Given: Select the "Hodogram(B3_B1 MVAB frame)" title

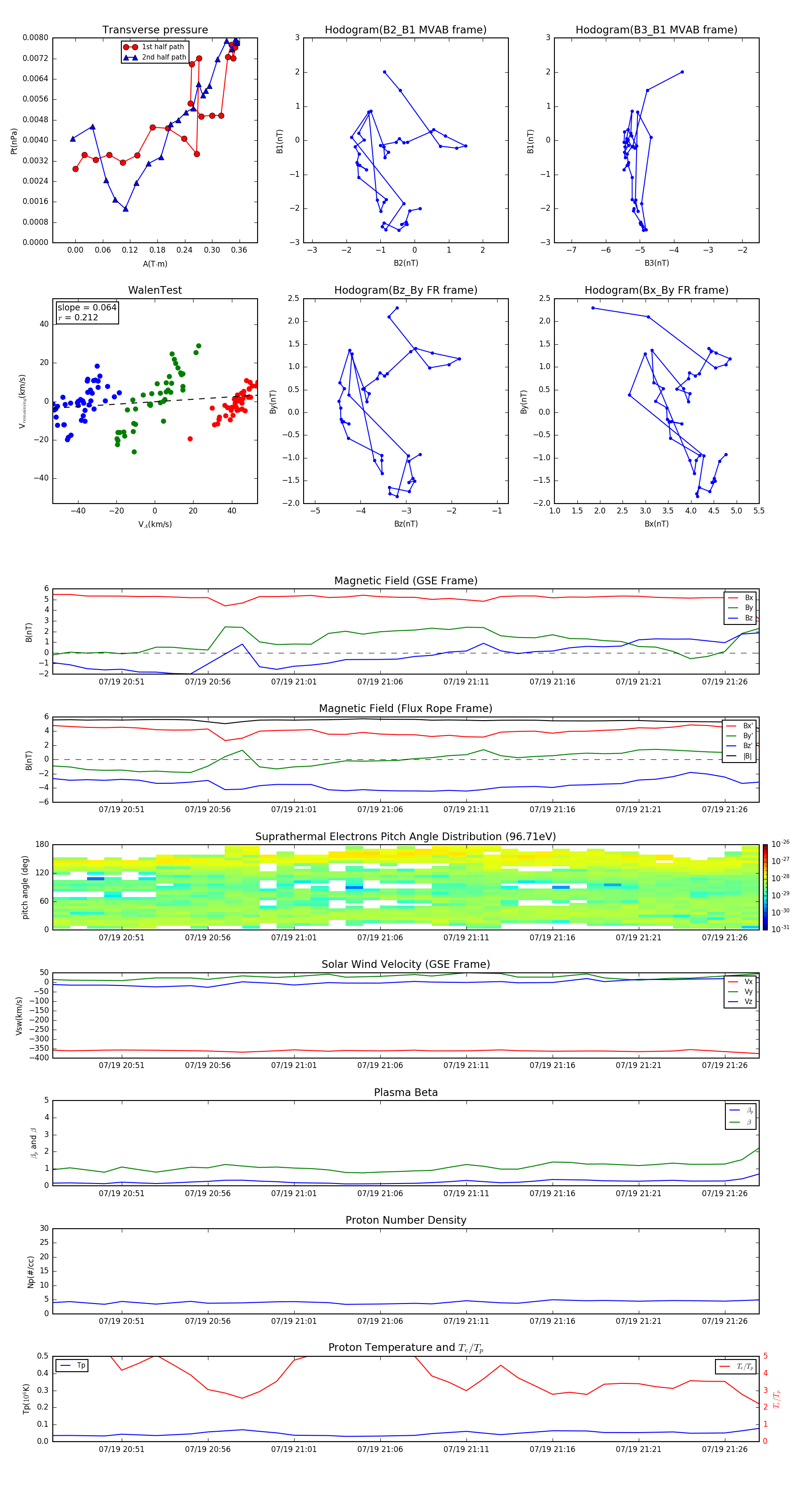Looking at the screenshot, I should 656,30.
